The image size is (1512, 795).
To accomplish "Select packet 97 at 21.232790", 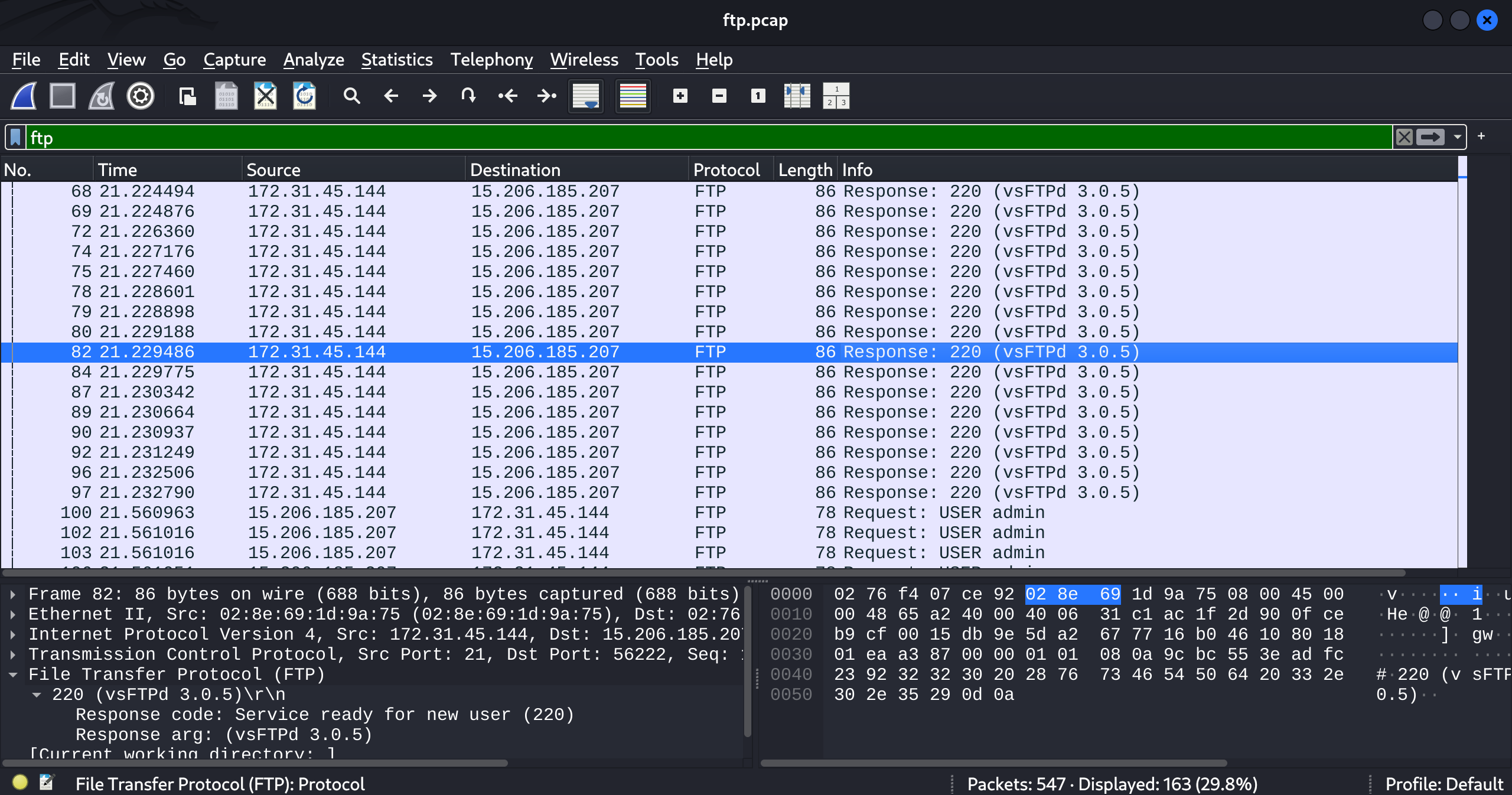I will [729, 493].
